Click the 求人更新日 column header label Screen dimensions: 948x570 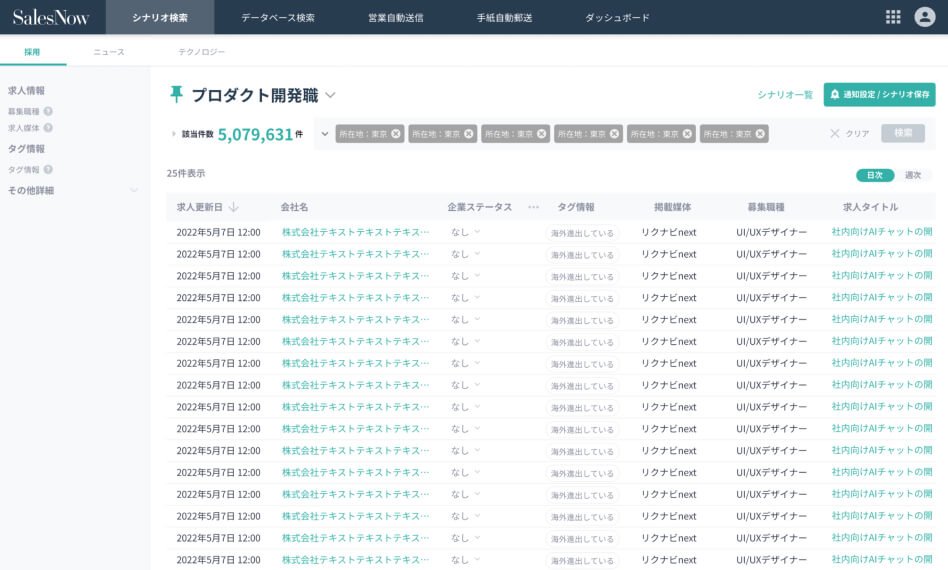pyautogui.click(x=200, y=207)
